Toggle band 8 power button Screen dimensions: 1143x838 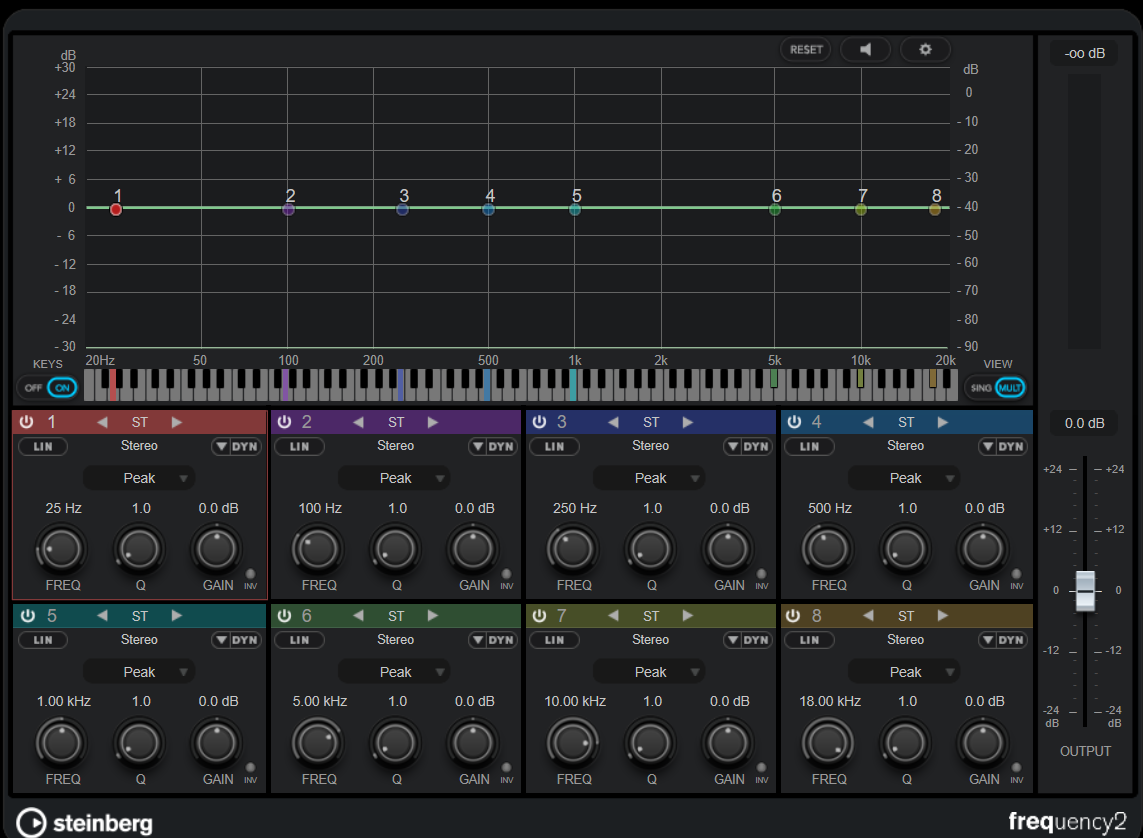(794, 616)
